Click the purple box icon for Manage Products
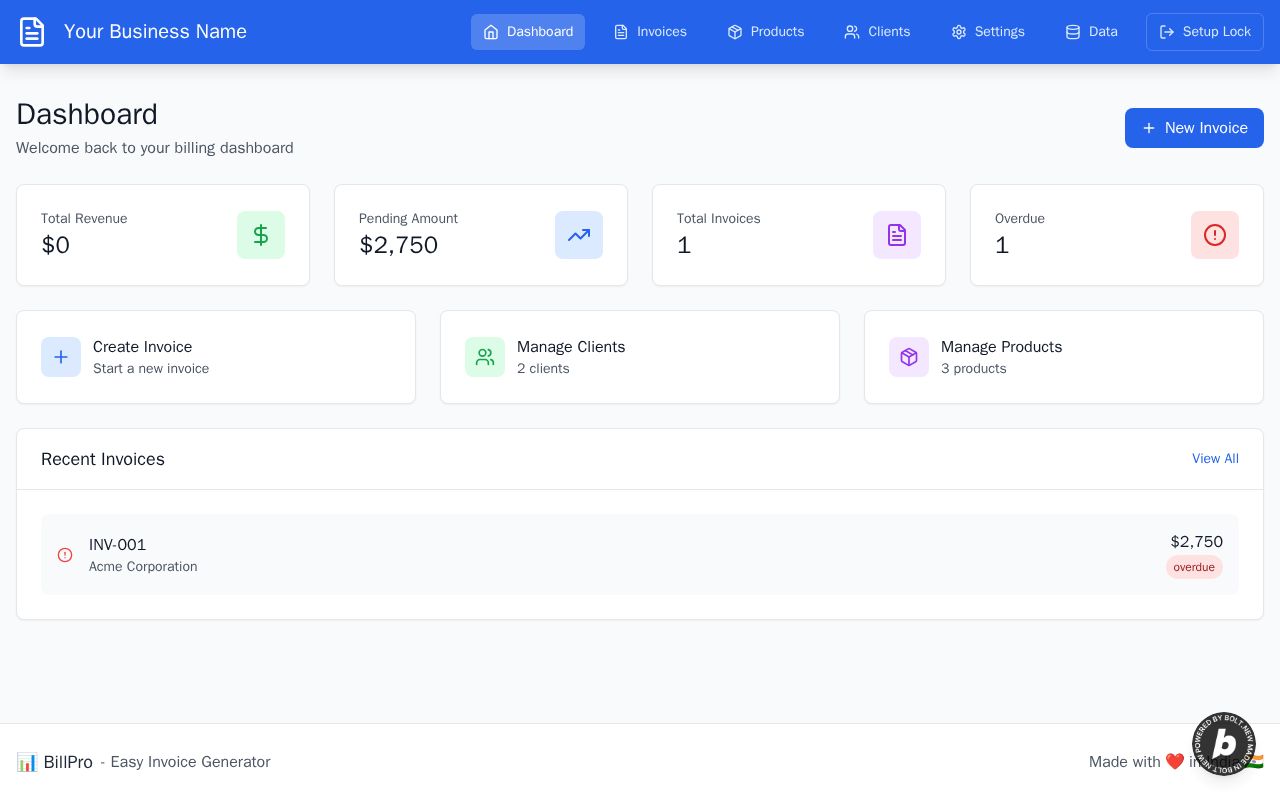1280x800 pixels. pos(909,357)
